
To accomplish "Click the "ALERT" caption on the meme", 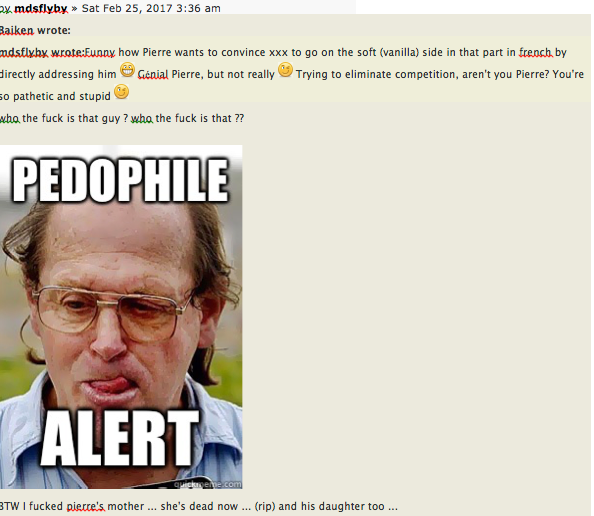I will click(x=120, y=438).
